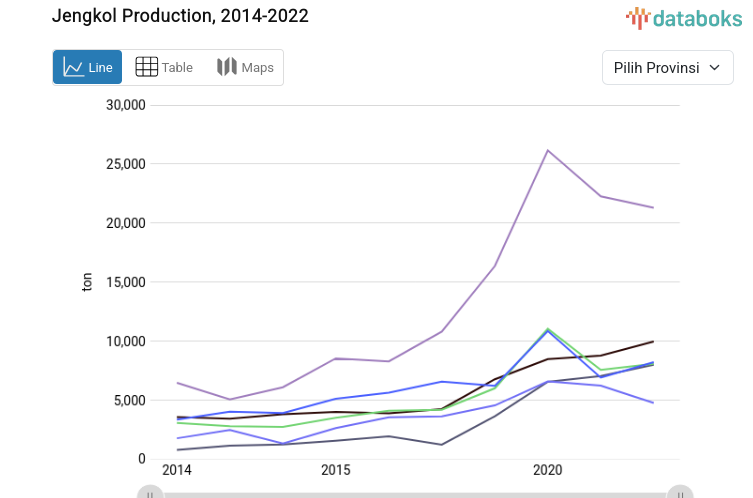Click the Jengkol Production chart title
Image resolution: width=753 pixels, height=498 pixels.
click(180, 16)
